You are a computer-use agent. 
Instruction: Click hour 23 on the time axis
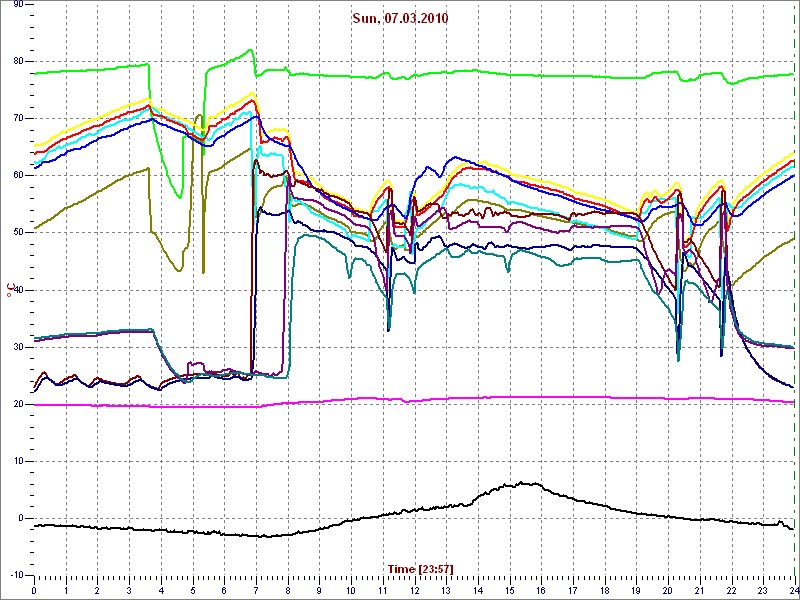click(763, 589)
